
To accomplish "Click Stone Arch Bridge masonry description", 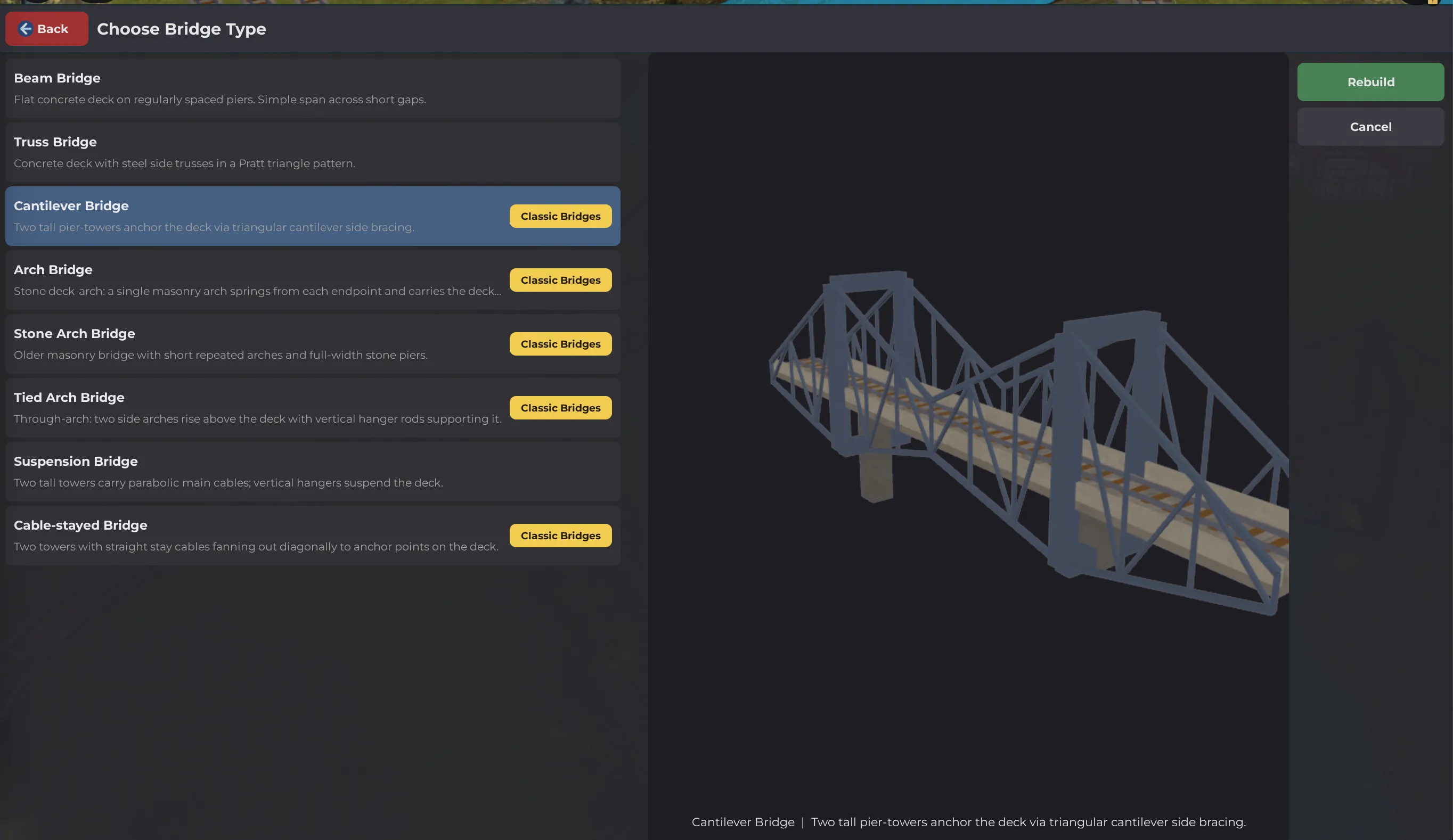I will 221,355.
